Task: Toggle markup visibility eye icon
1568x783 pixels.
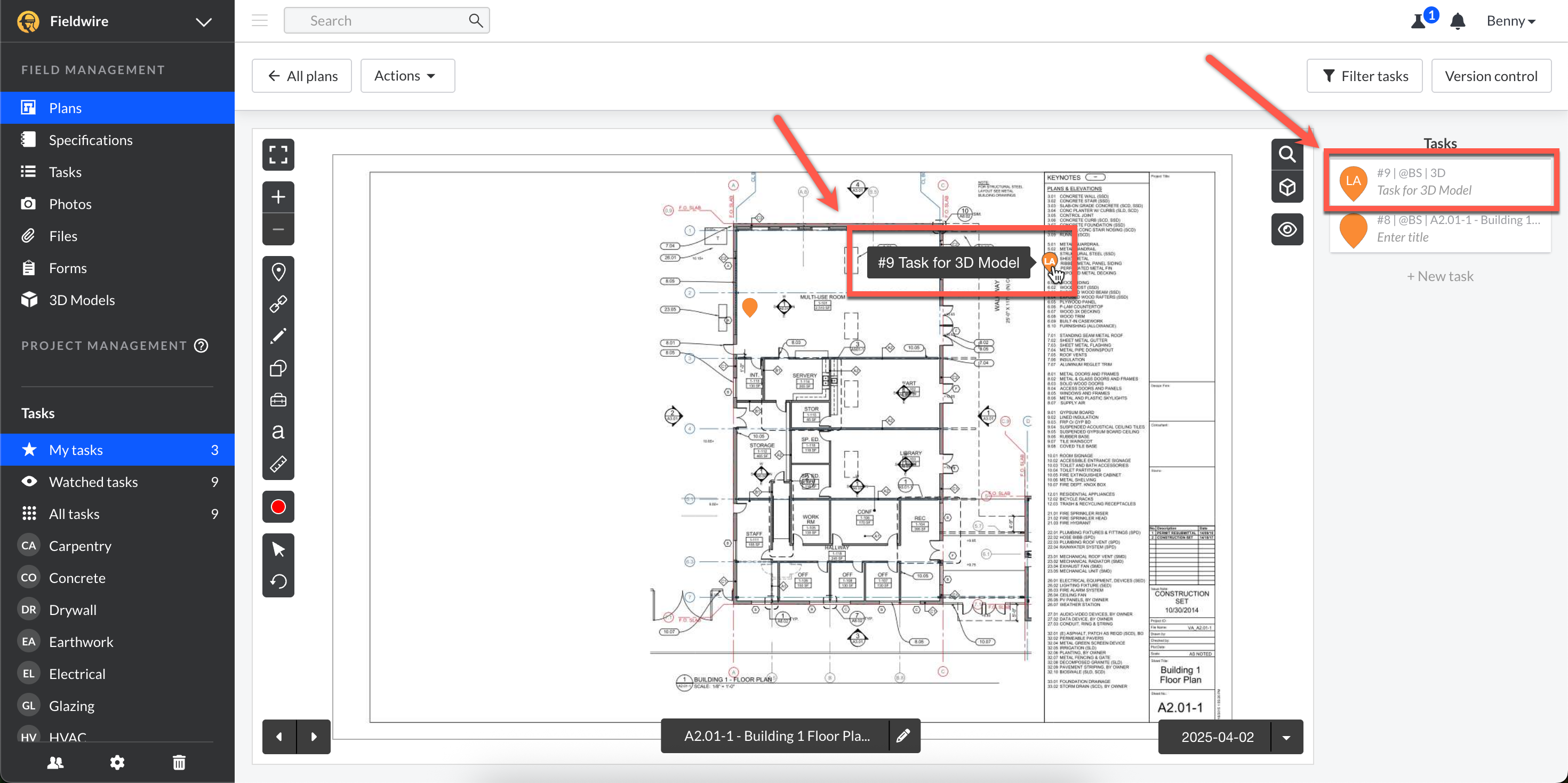Action: click(x=1287, y=229)
